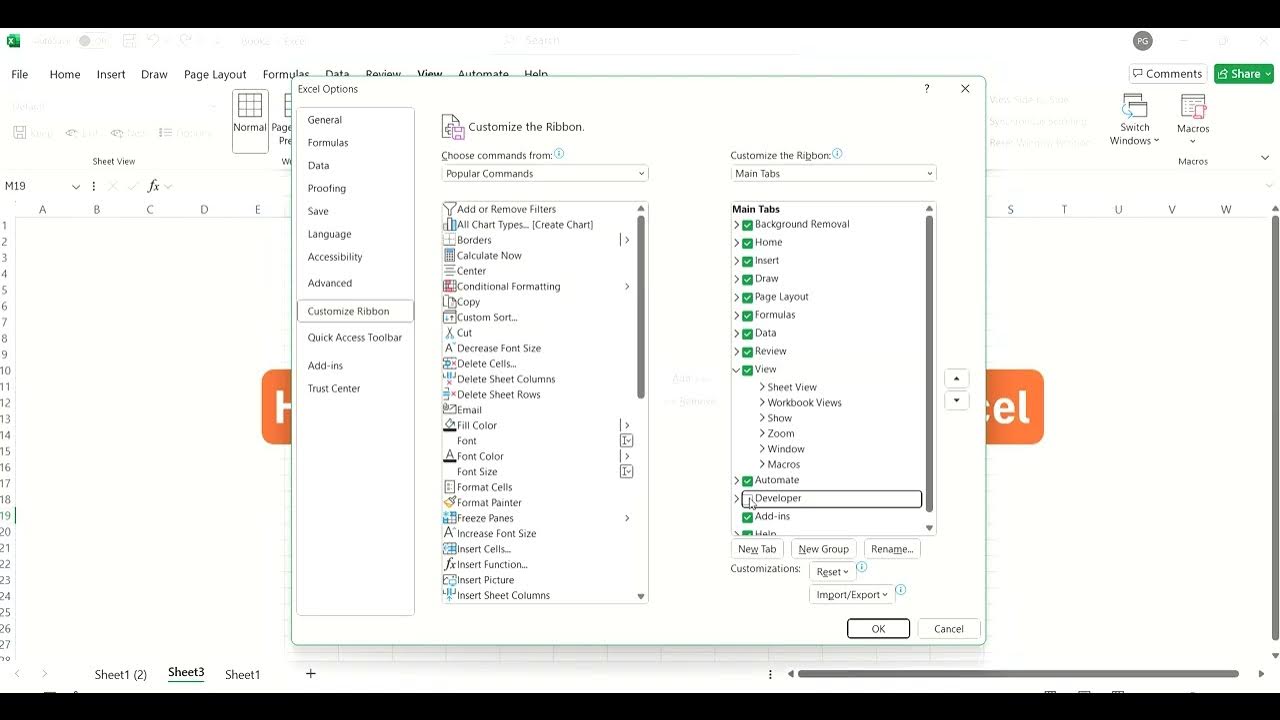The width and height of the screenshot is (1280, 720).
Task: Open the Advanced options category
Action: [x=330, y=283]
